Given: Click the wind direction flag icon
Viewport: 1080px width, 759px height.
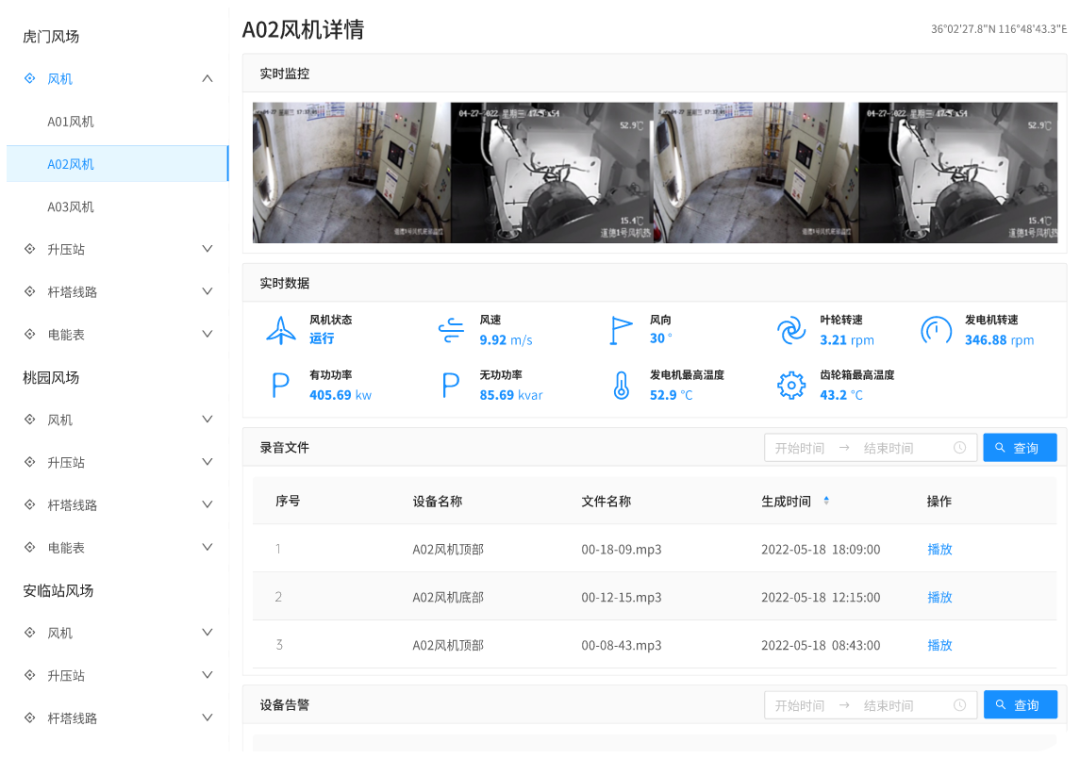Looking at the screenshot, I should [621, 330].
